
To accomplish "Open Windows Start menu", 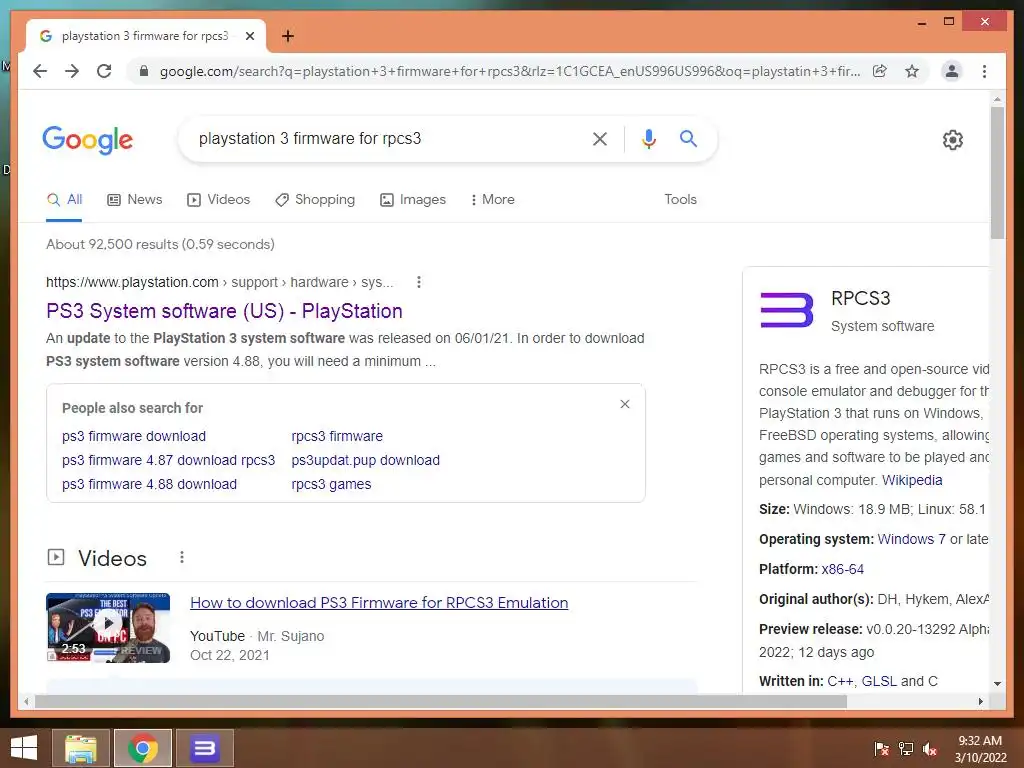I will click(24, 748).
